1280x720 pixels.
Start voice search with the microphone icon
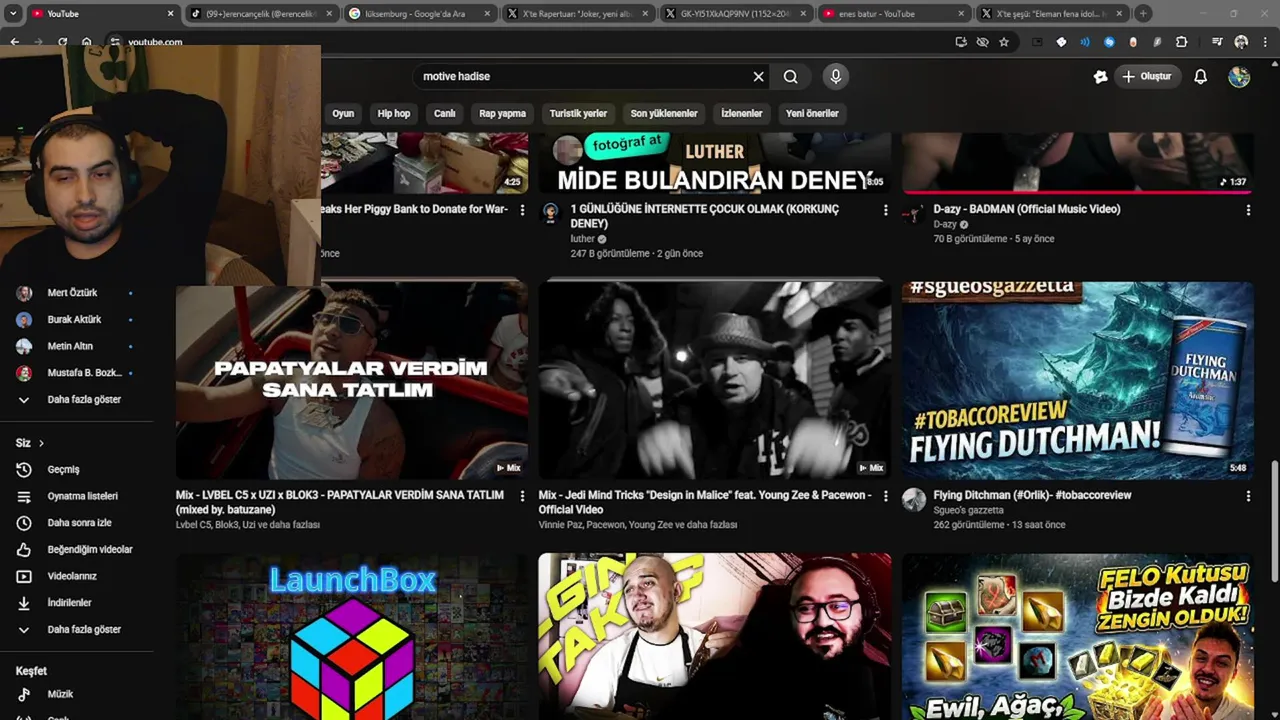(x=836, y=76)
